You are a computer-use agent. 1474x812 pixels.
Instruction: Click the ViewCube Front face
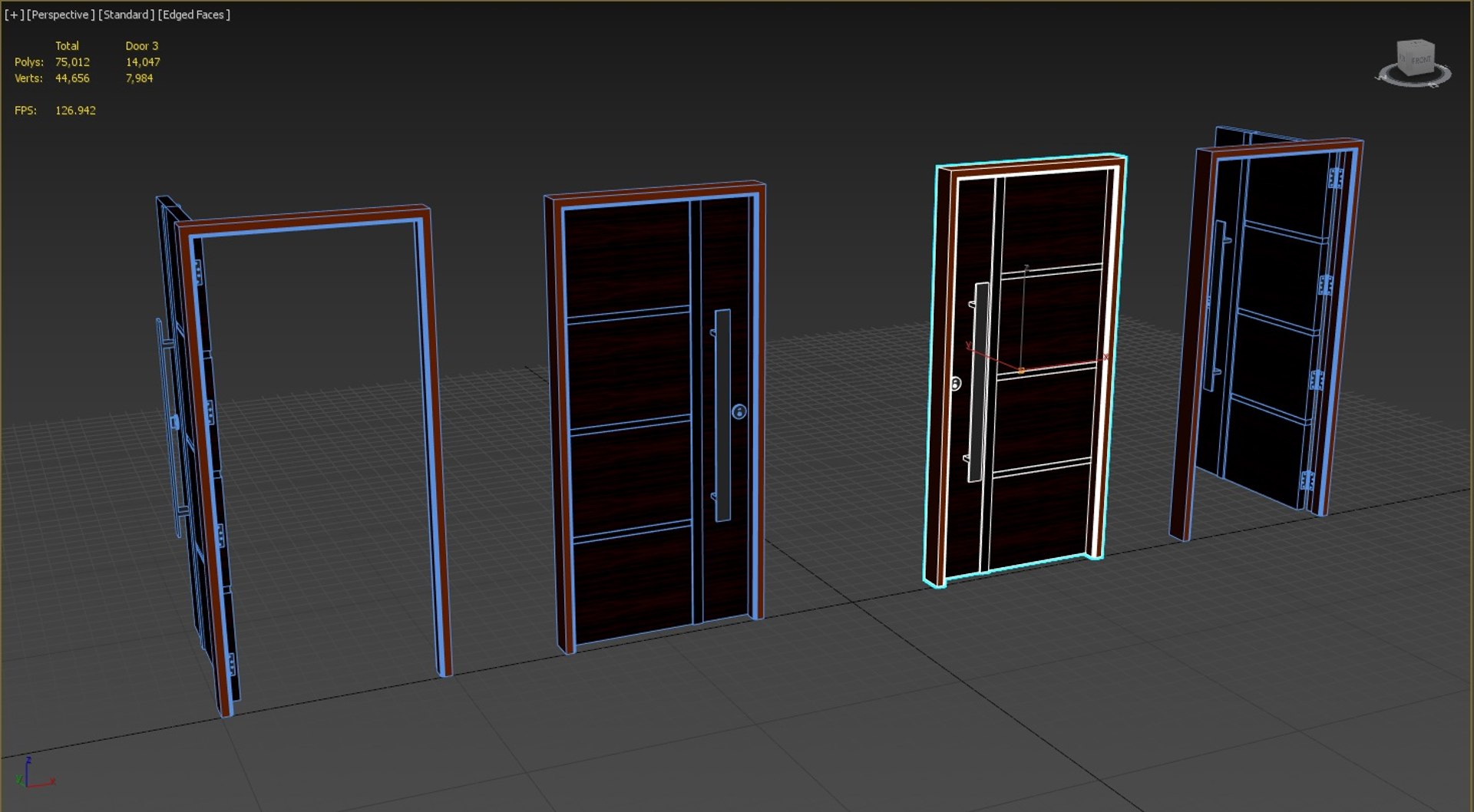click(1420, 59)
